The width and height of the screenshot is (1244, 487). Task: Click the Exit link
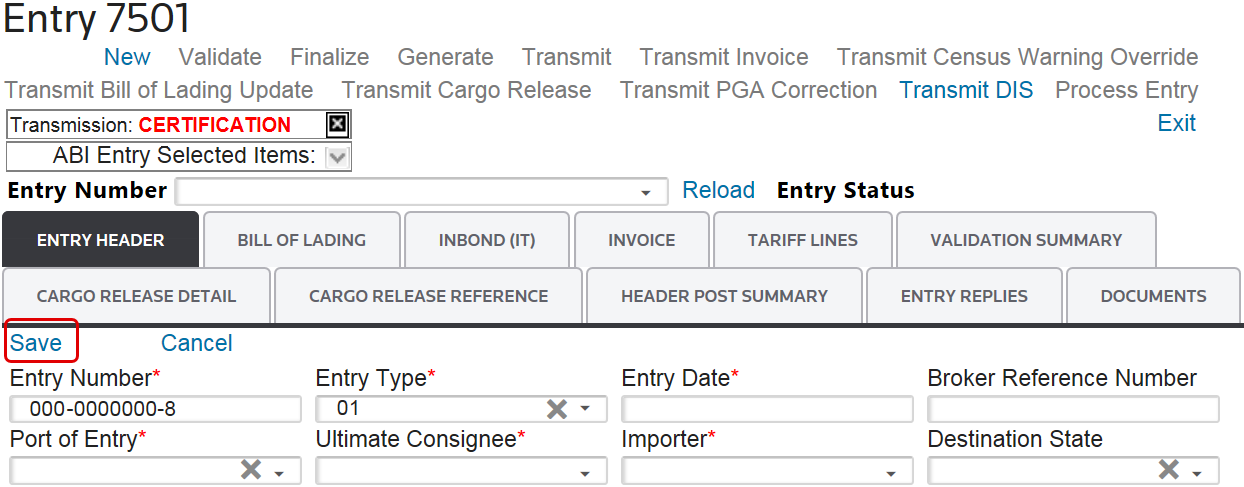(x=1176, y=123)
